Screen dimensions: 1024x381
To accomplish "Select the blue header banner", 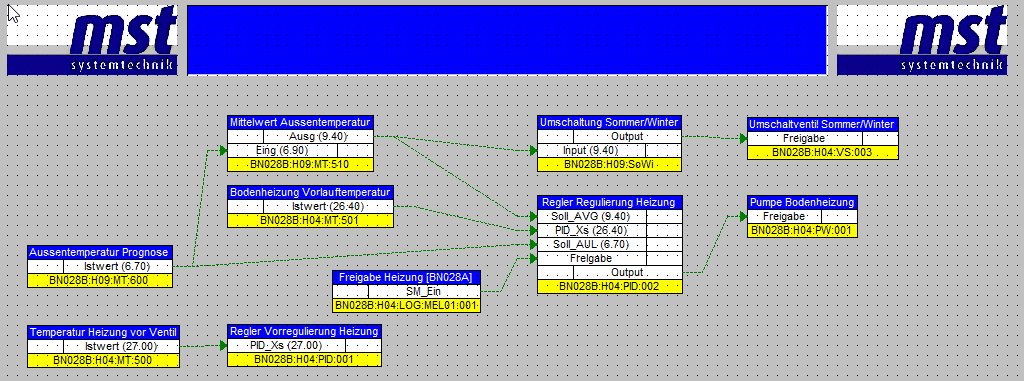I will click(507, 40).
